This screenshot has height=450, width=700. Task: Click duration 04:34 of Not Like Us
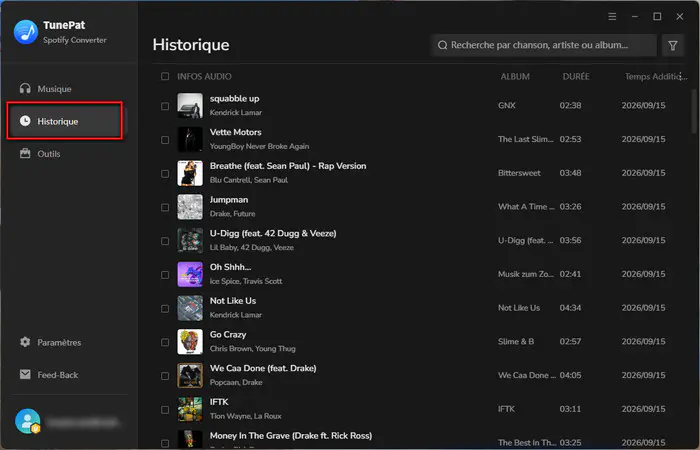coord(571,308)
